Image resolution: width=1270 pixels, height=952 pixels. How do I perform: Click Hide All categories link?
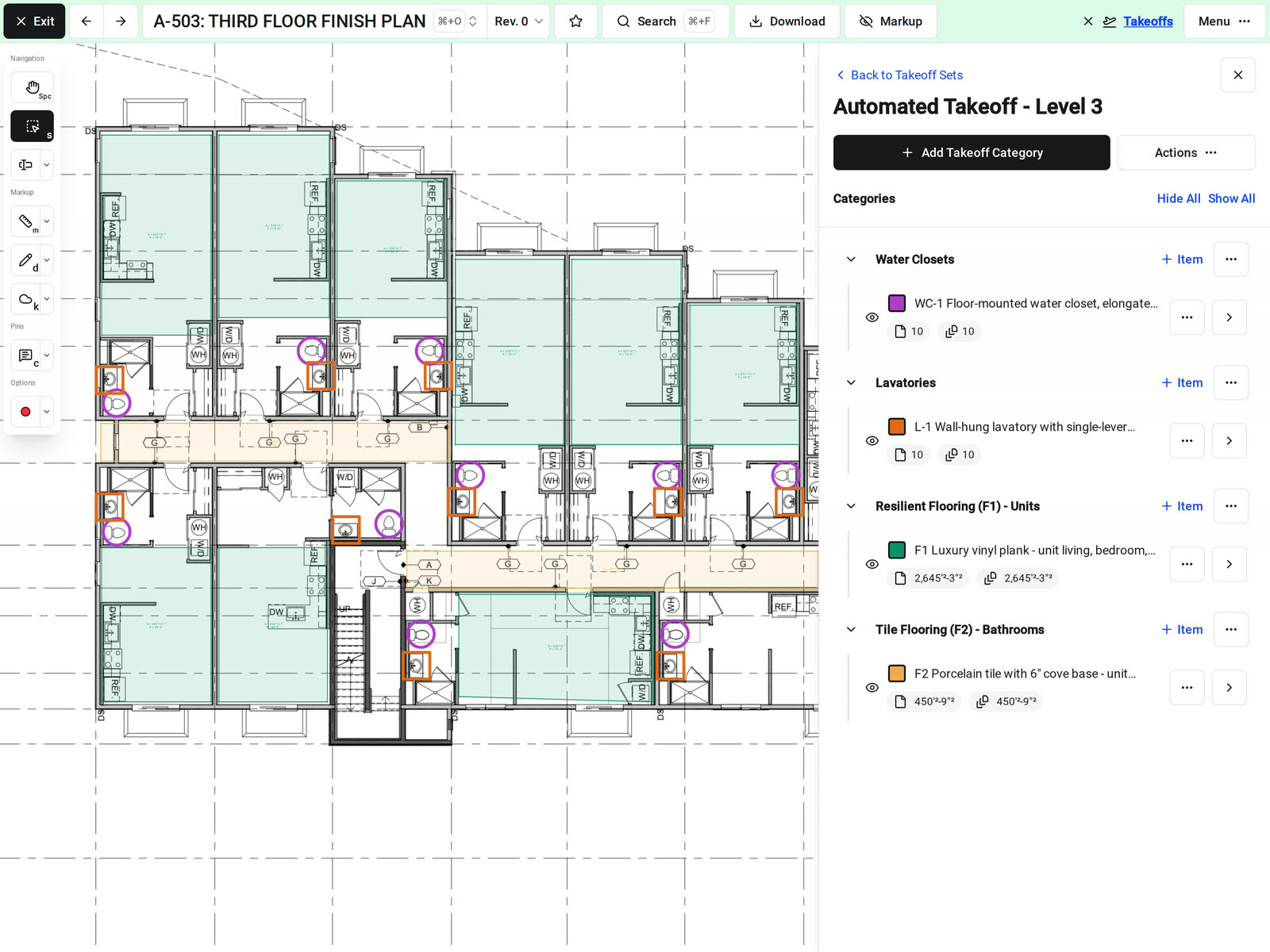(1178, 198)
